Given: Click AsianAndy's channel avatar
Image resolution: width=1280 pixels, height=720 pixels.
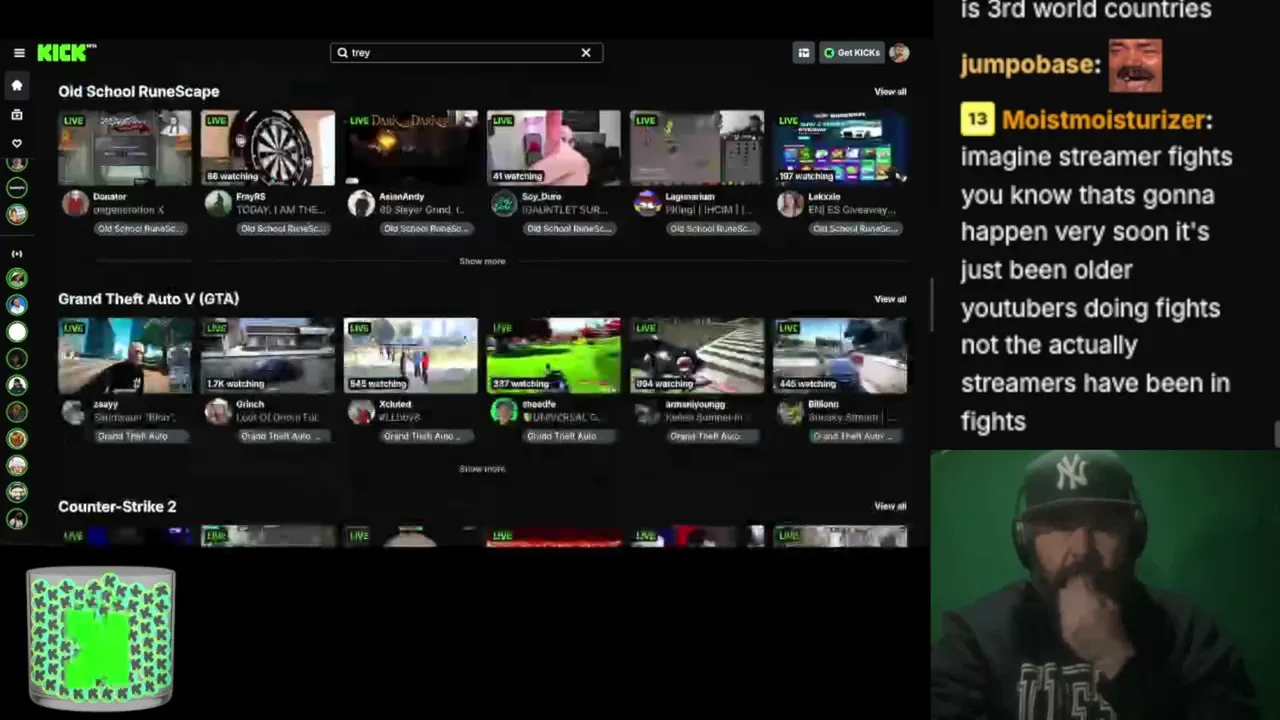Looking at the screenshot, I should tap(361, 204).
